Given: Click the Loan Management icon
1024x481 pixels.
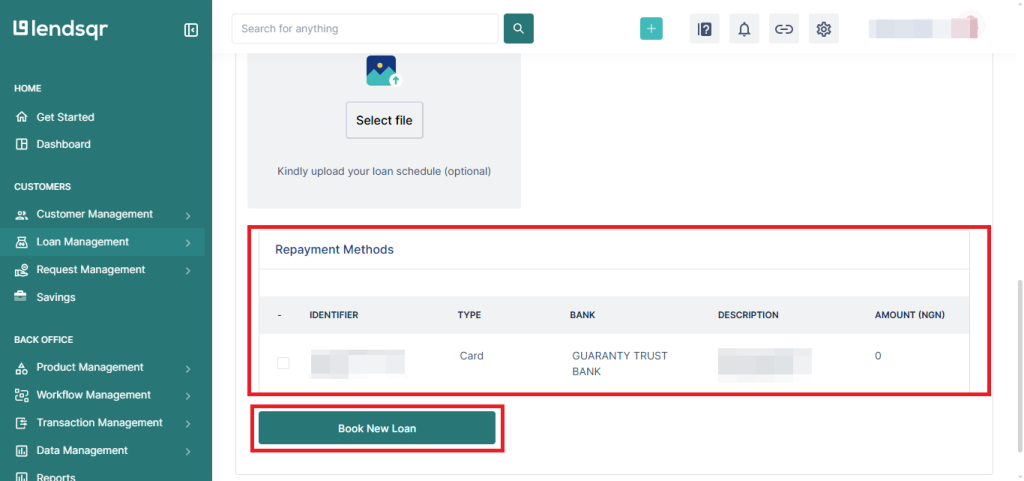Looking at the screenshot, I should [x=22, y=242].
